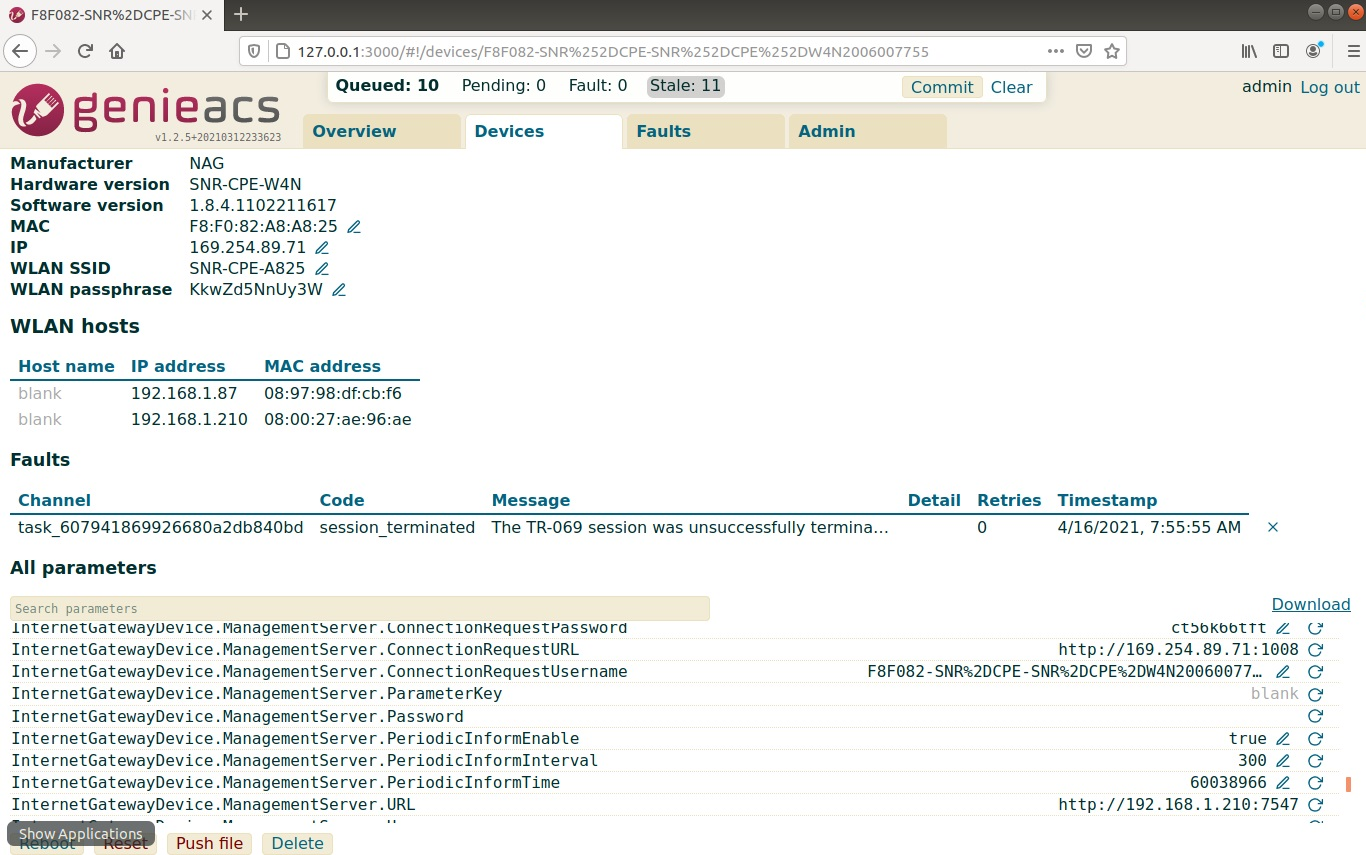This screenshot has width=1366, height=855.
Task: Refresh the ParameterKey parameter
Action: pyautogui.click(x=1316, y=694)
